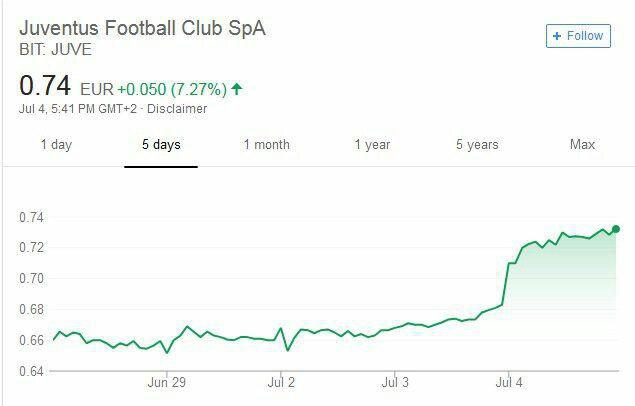Click the Jul 2 date marker on axis
This screenshot has height=406, width=635.
282,381
